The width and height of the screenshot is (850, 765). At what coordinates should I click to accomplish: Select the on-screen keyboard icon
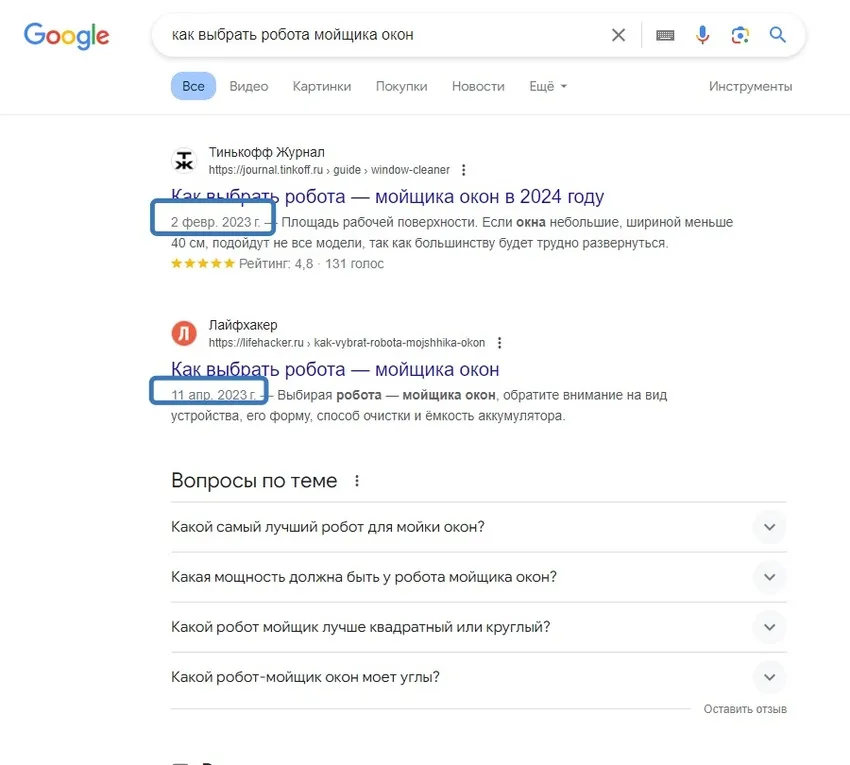tap(663, 35)
